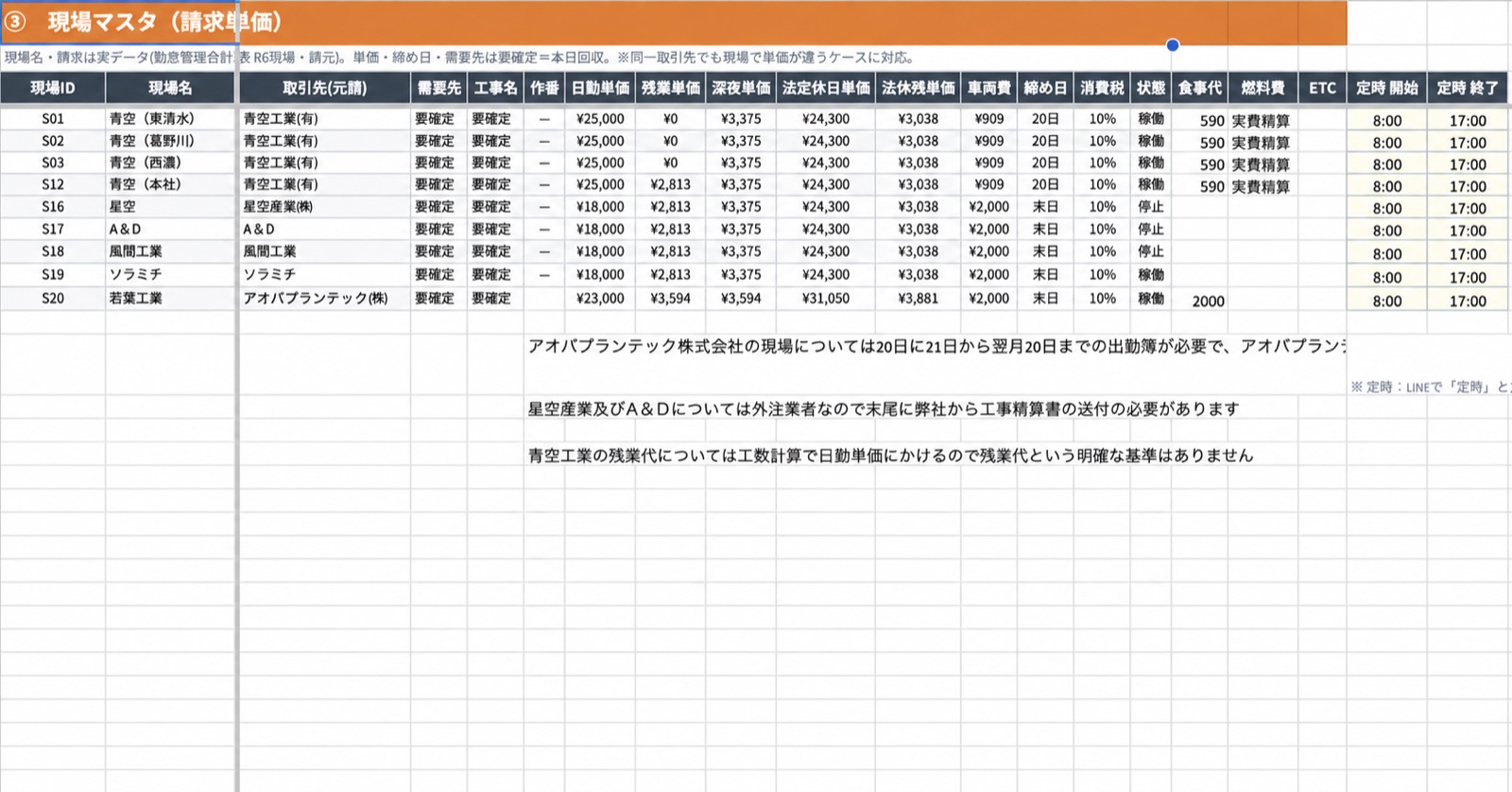1512x792 pixels.
Task: Click the 定時 開始 header cell
Action: 1386,88
